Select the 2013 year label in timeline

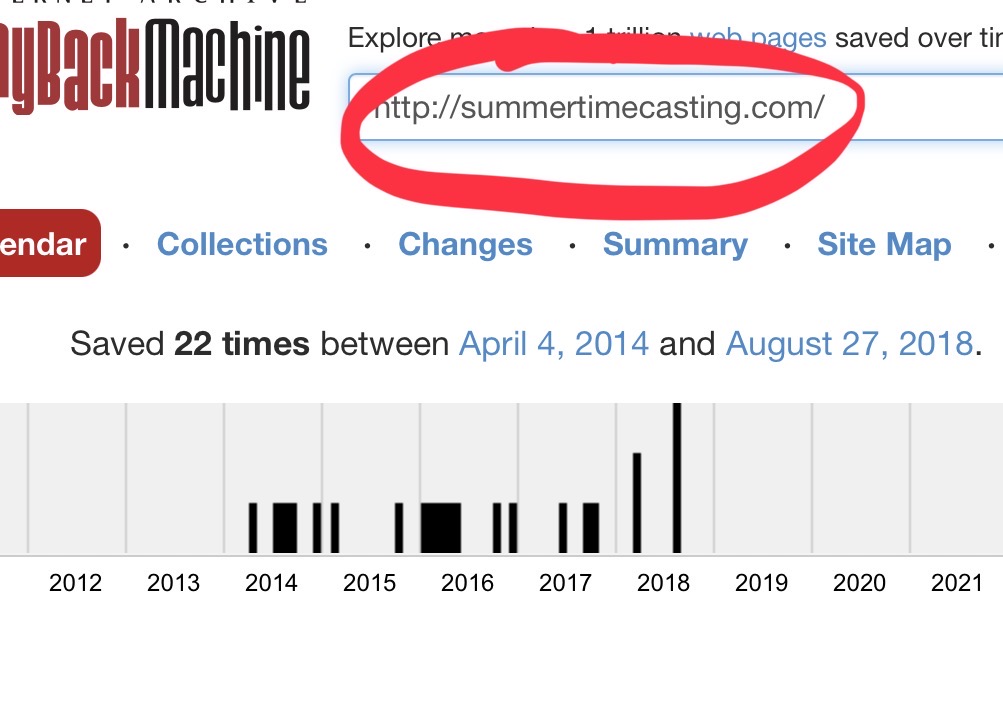[x=174, y=582]
